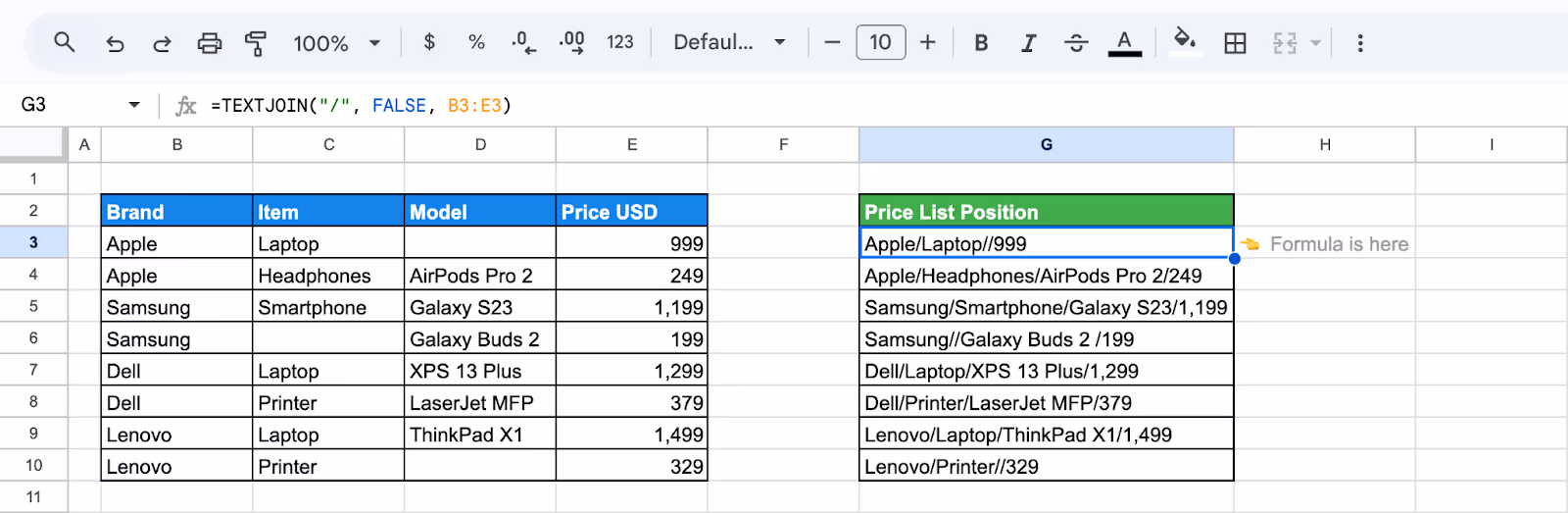Click the search menus magnifier icon
The width and height of the screenshot is (1568, 513).
tap(65, 42)
